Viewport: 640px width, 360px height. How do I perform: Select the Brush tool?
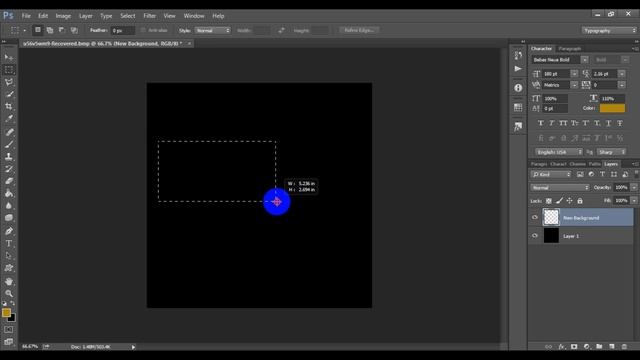9,144
